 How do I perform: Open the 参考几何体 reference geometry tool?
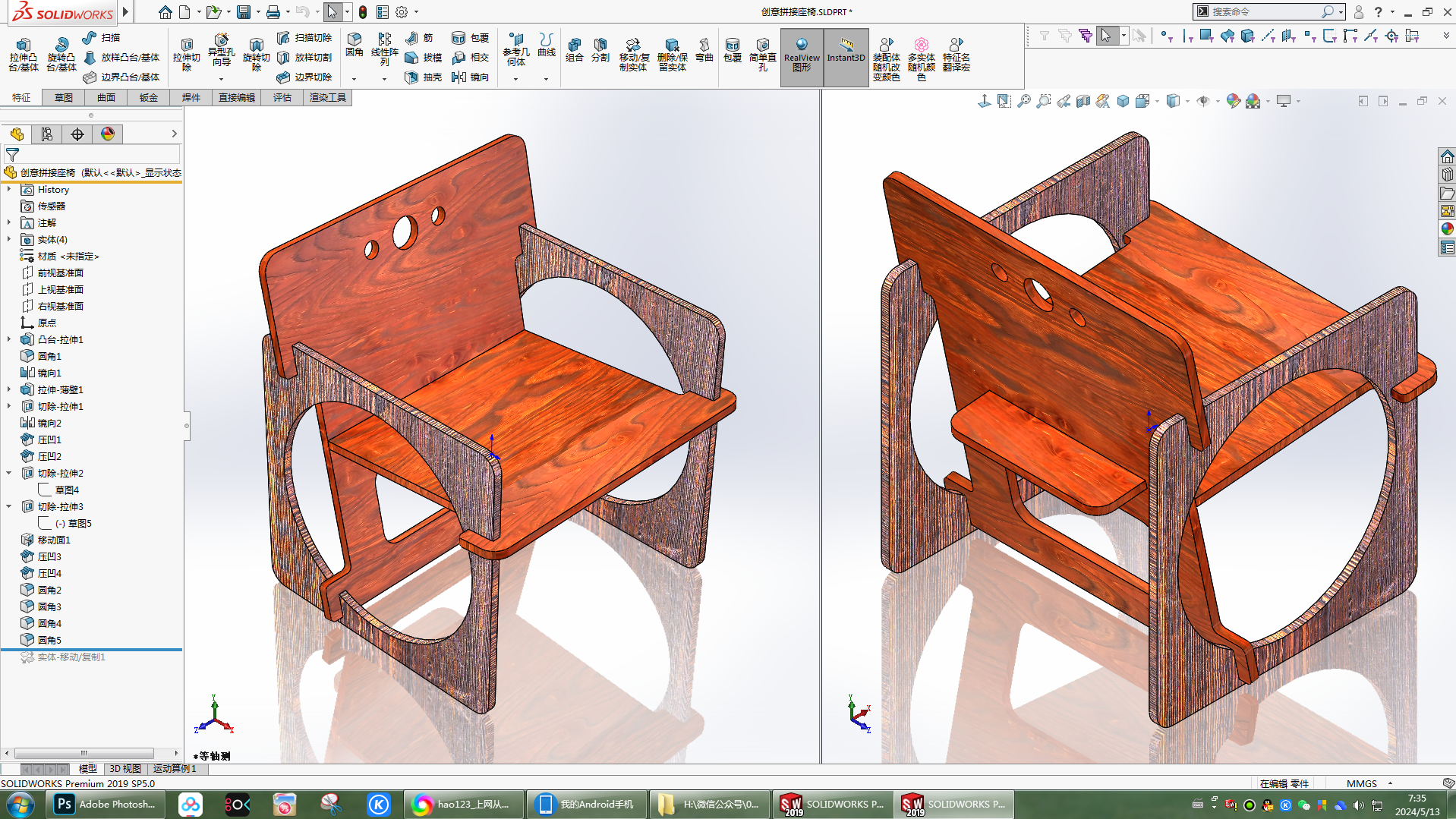tap(516, 49)
